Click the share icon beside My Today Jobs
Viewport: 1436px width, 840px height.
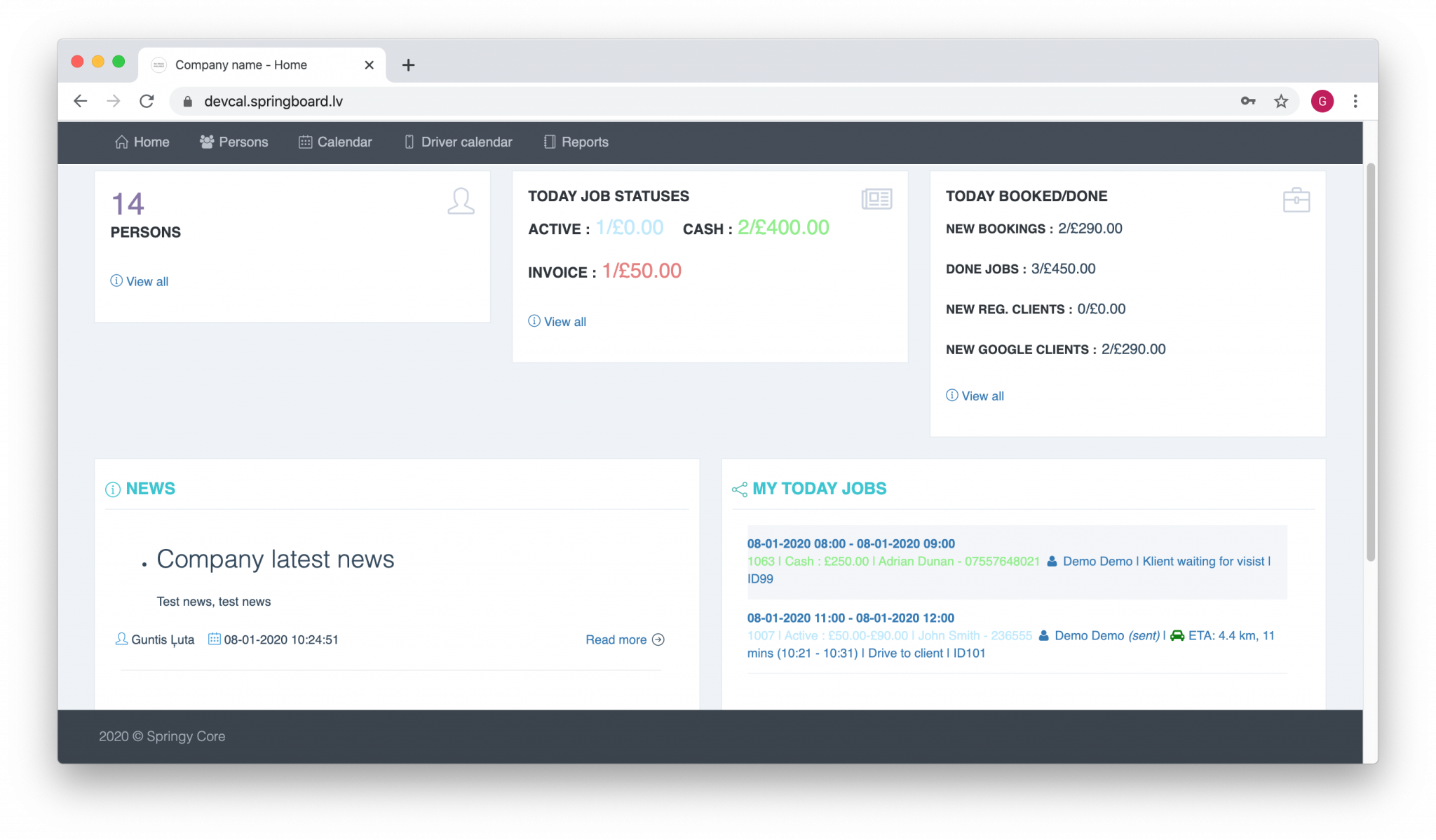click(x=739, y=489)
